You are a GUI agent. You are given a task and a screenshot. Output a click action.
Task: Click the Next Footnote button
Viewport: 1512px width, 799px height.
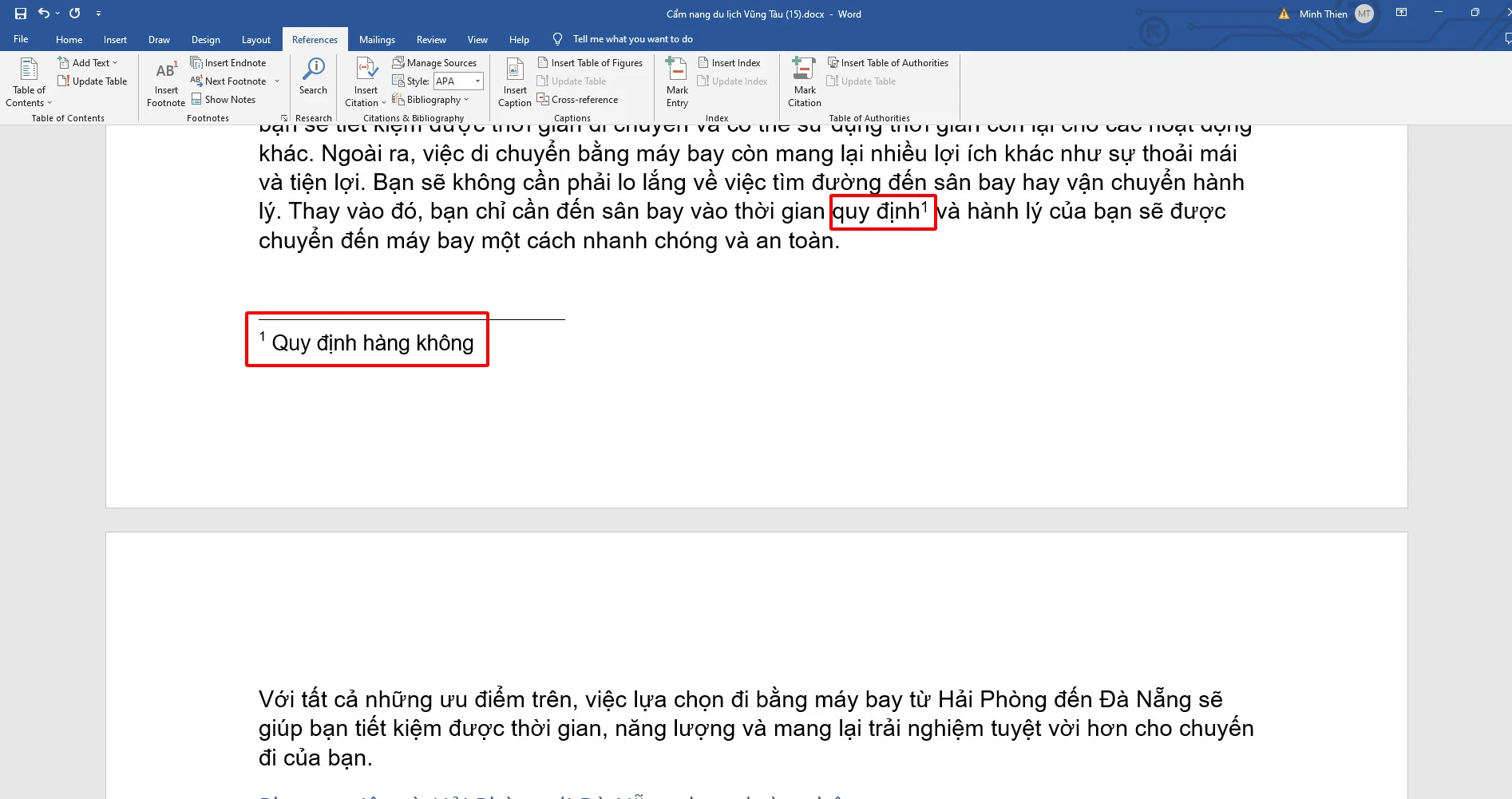pos(228,81)
